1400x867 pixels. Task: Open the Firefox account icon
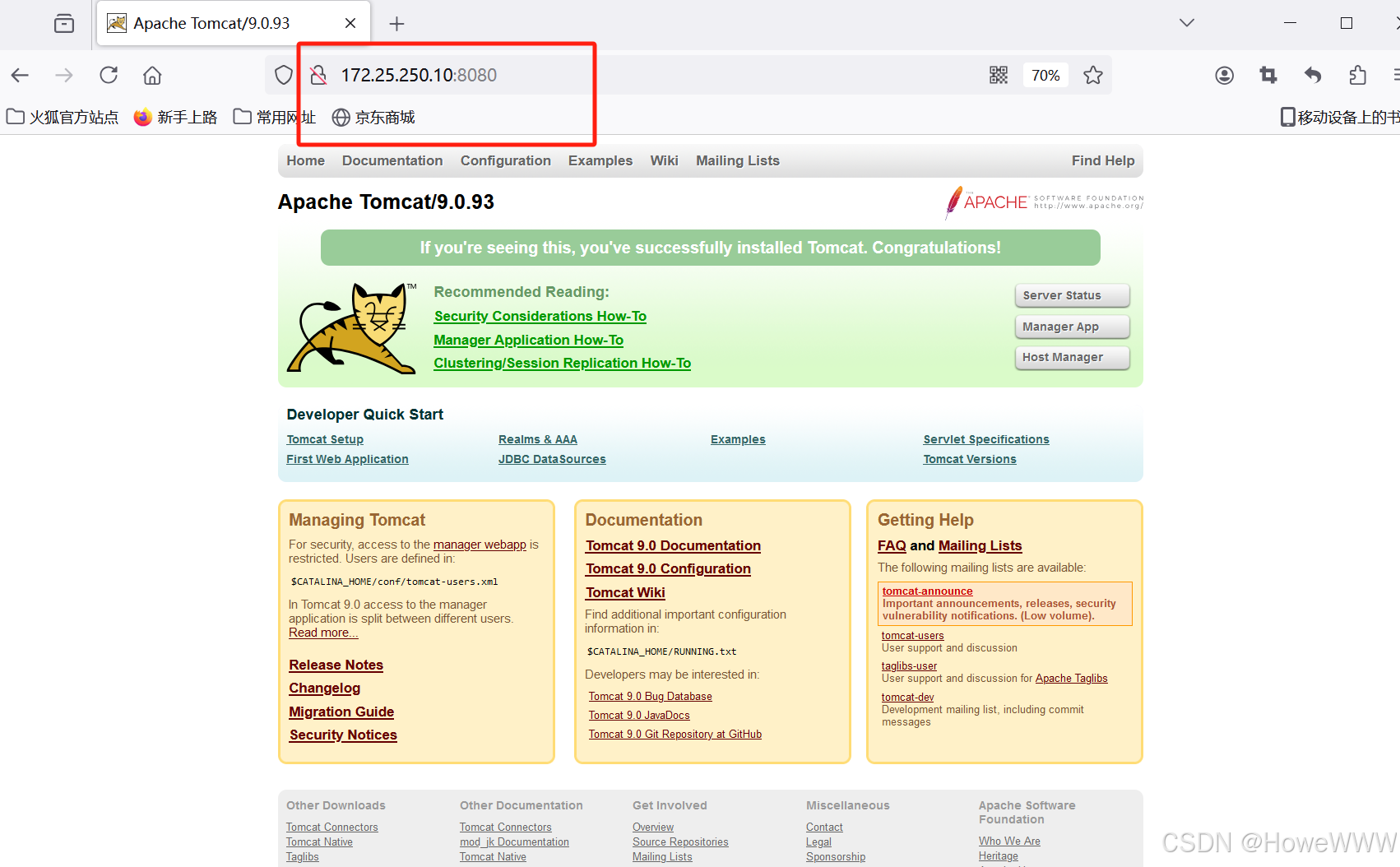1225,76
